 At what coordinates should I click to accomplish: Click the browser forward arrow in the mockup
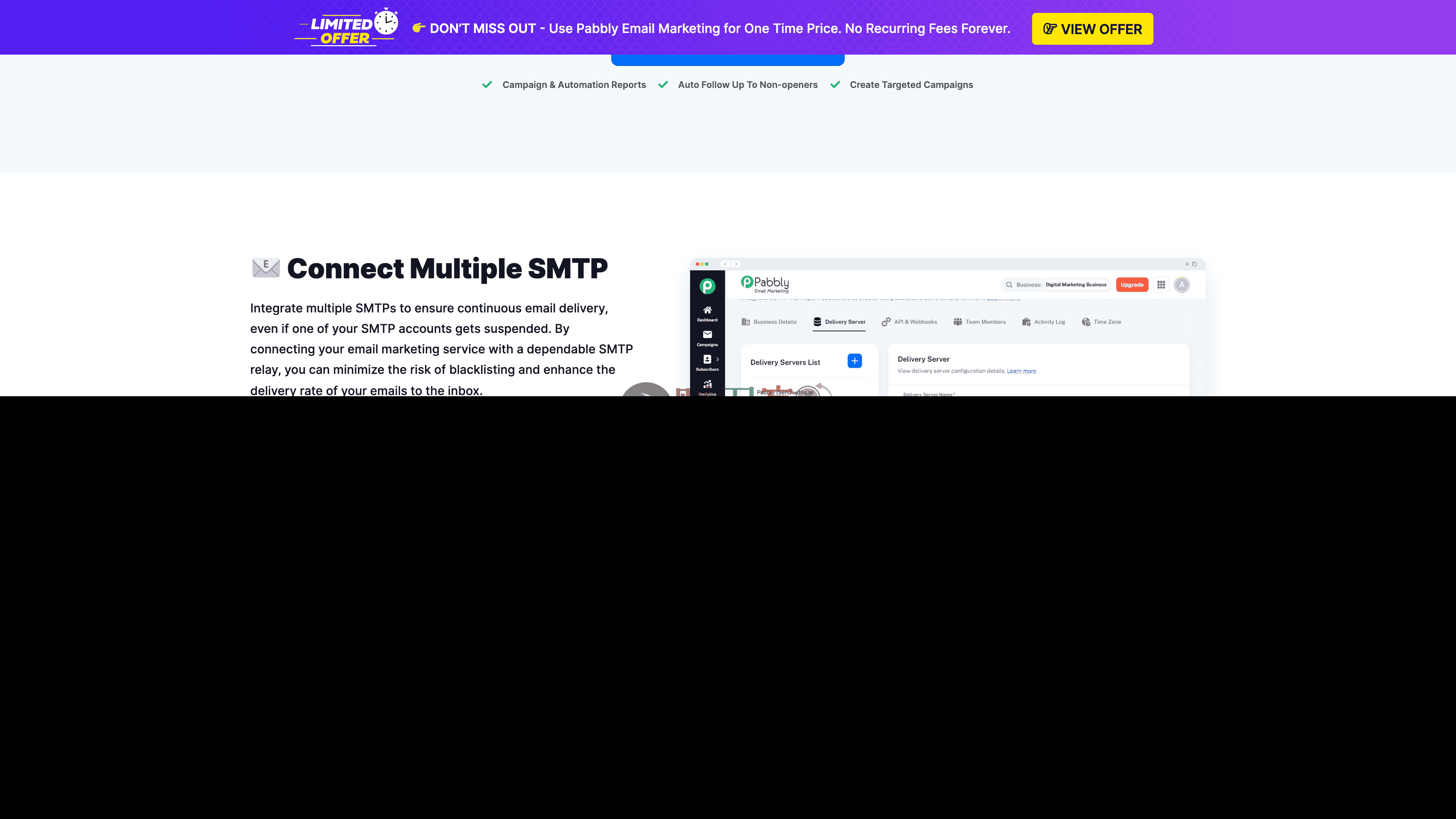[736, 264]
